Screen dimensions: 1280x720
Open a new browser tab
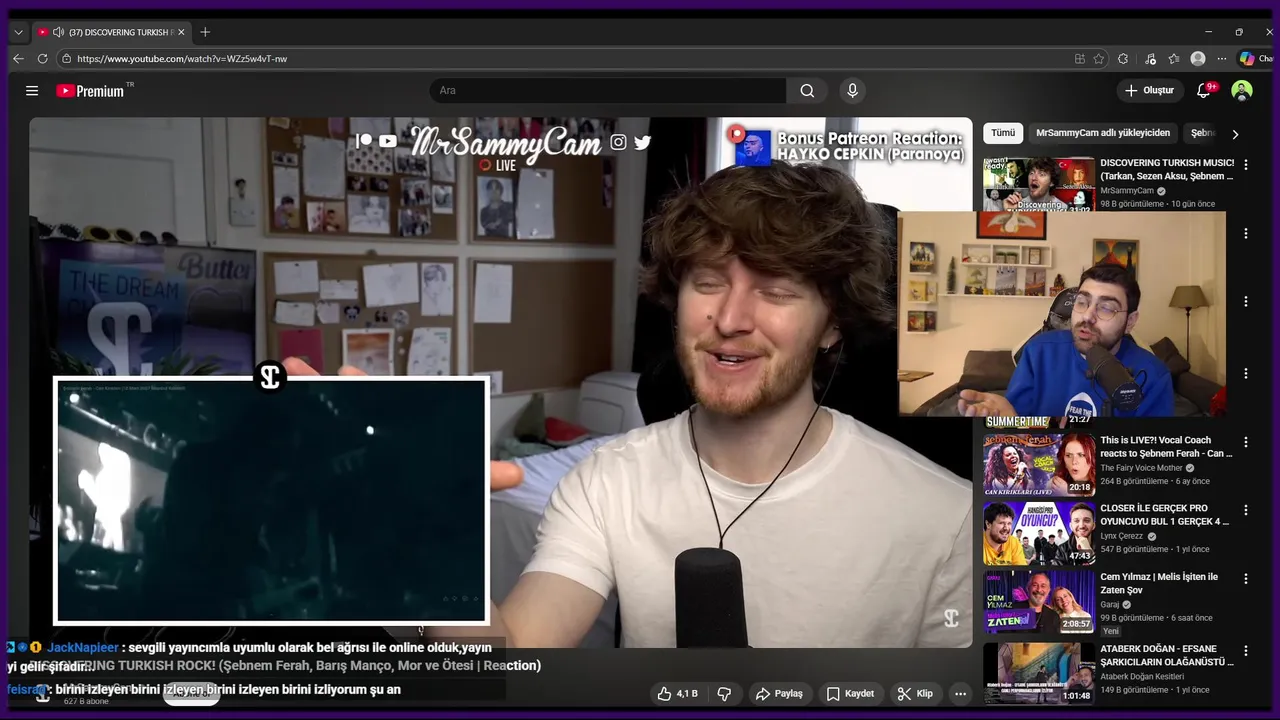tap(205, 32)
